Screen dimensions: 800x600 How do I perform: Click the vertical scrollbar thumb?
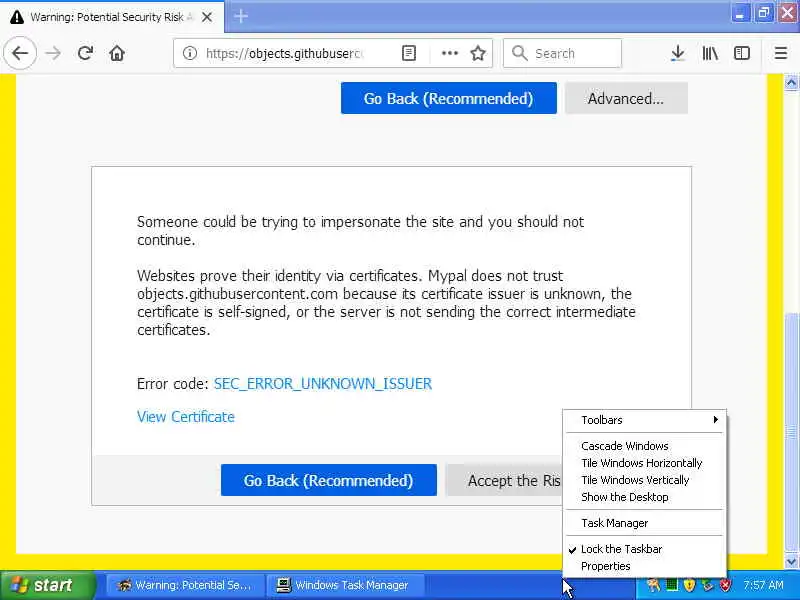click(791, 433)
